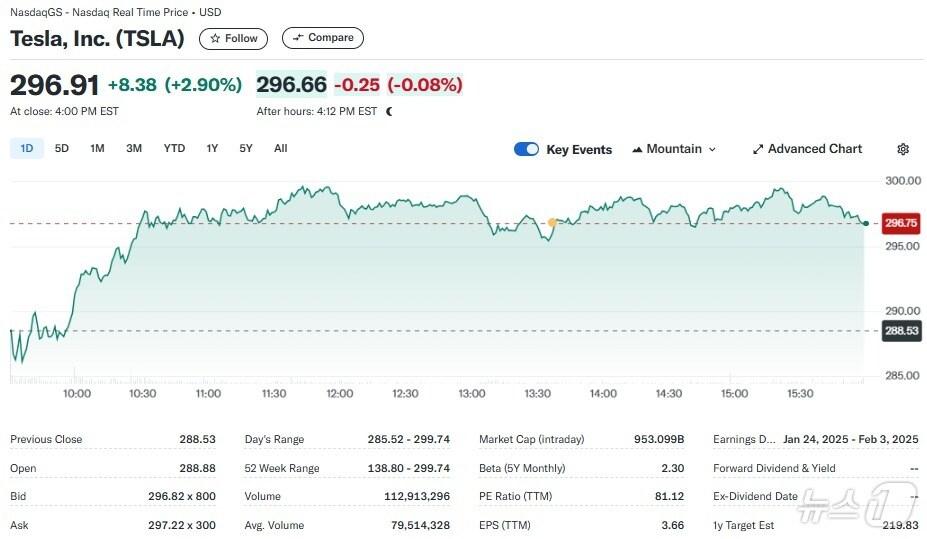Select the 5Y time range
This screenshot has width=927, height=539.
tap(246, 148)
